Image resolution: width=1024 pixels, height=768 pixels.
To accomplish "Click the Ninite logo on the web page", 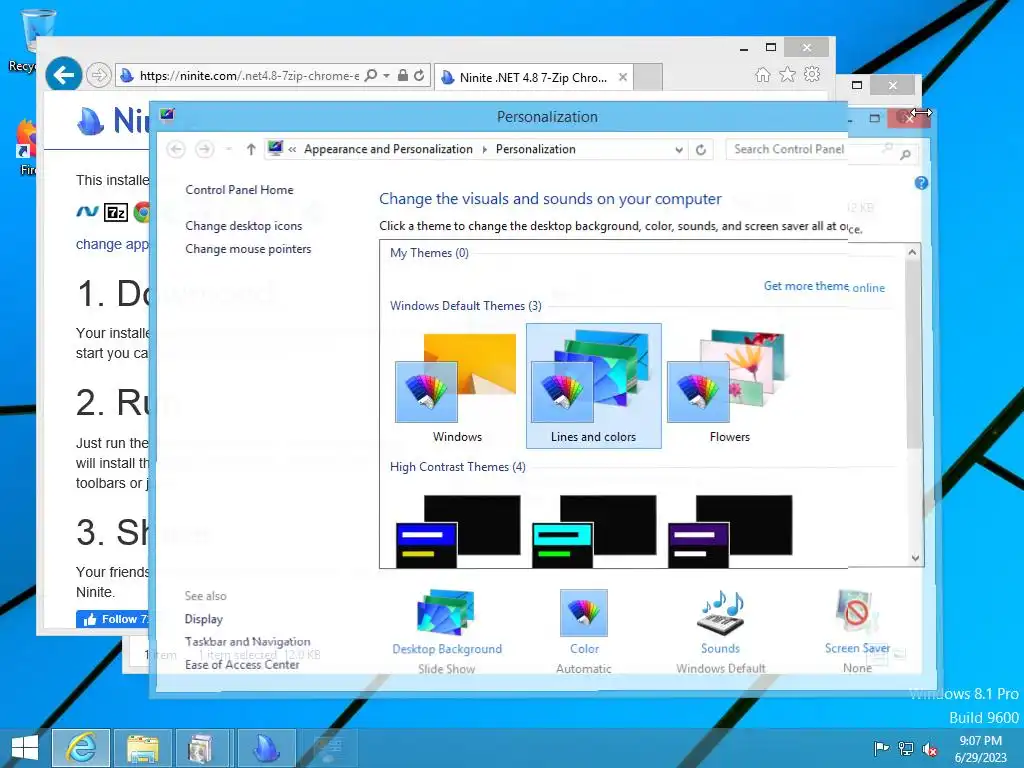I will 113,121.
